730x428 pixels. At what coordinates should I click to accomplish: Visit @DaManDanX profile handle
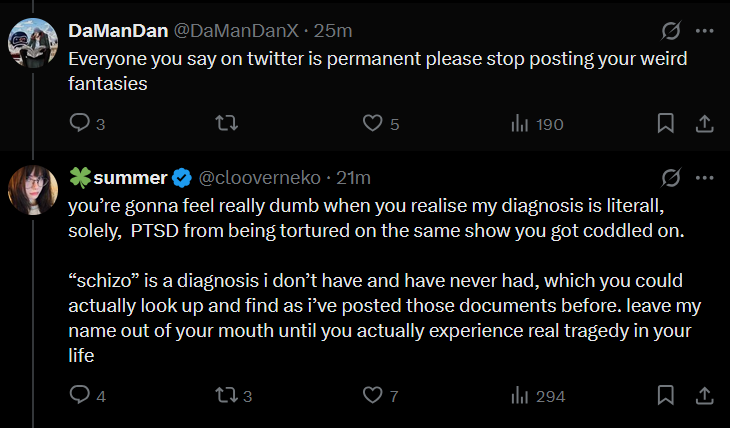coord(236,32)
